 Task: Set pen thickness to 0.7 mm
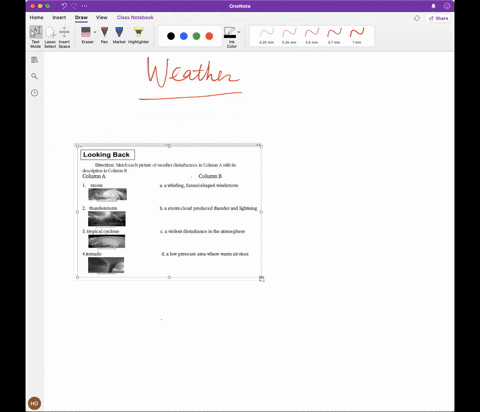(334, 36)
